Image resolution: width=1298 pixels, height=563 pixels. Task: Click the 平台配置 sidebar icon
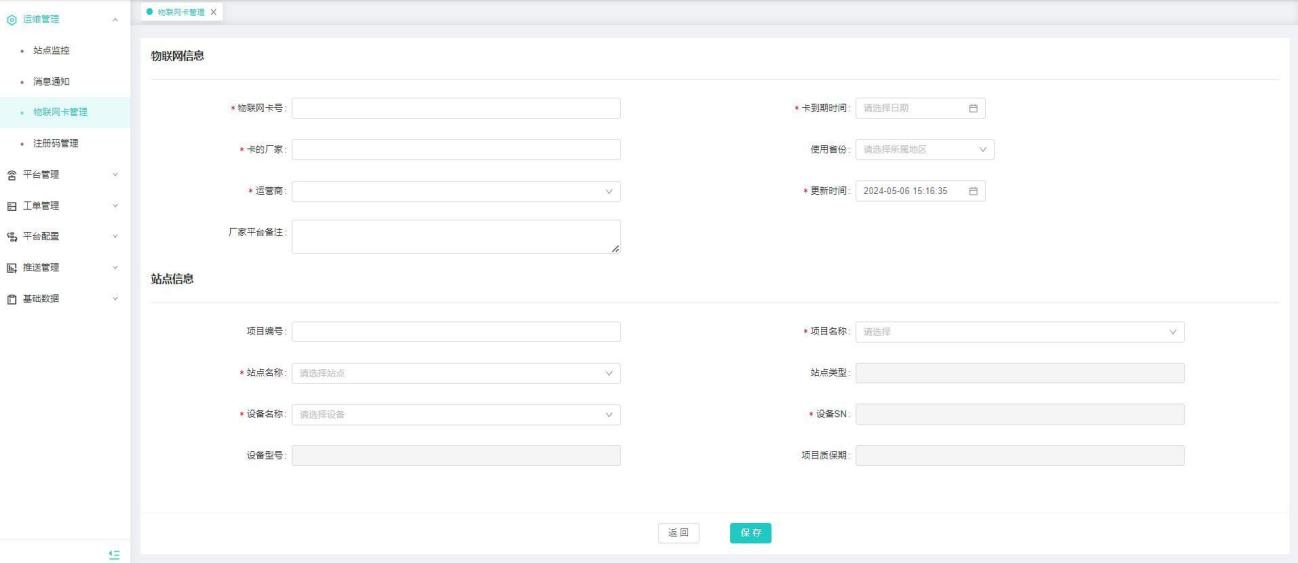(x=12, y=237)
